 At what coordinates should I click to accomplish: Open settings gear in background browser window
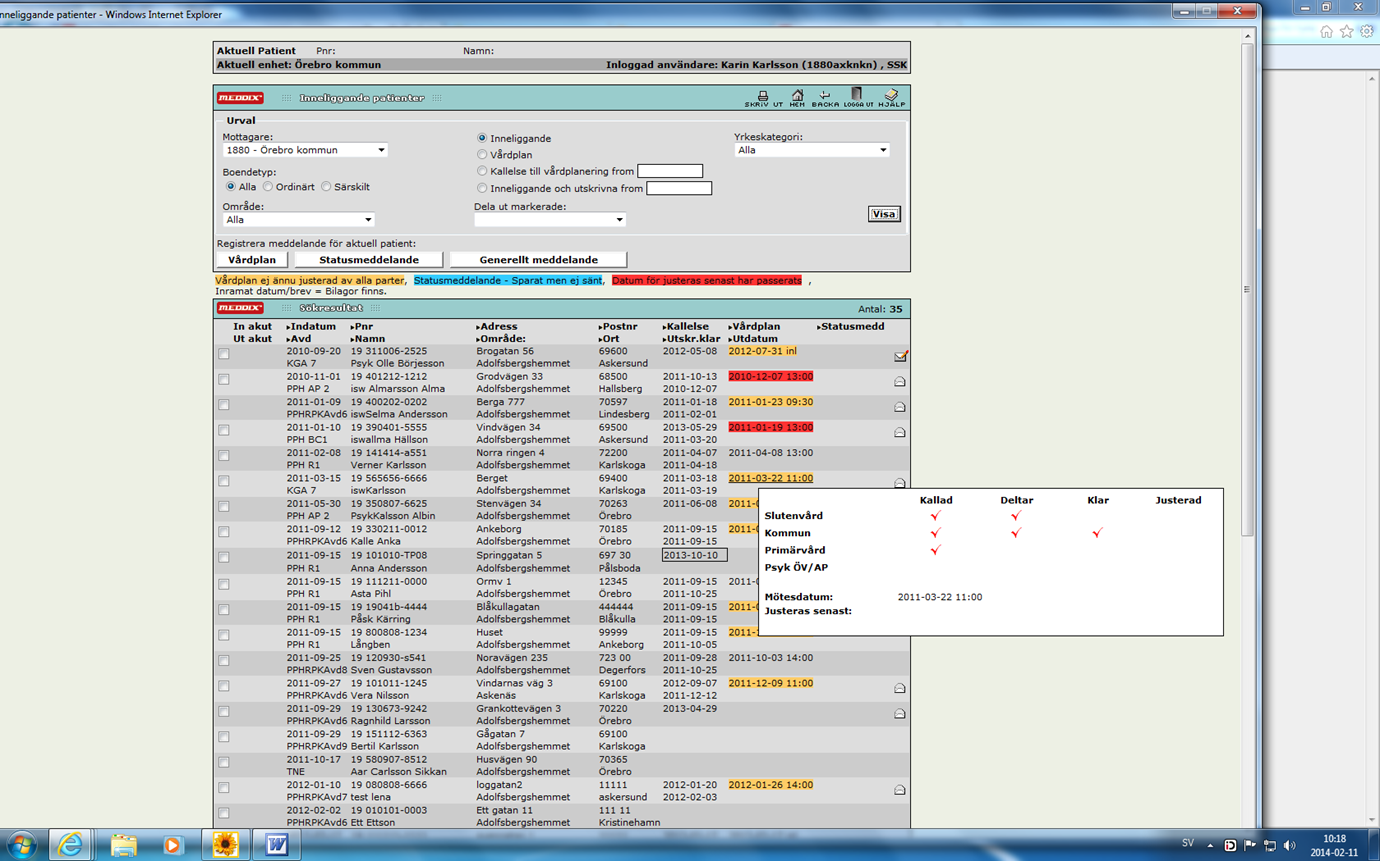point(1366,32)
